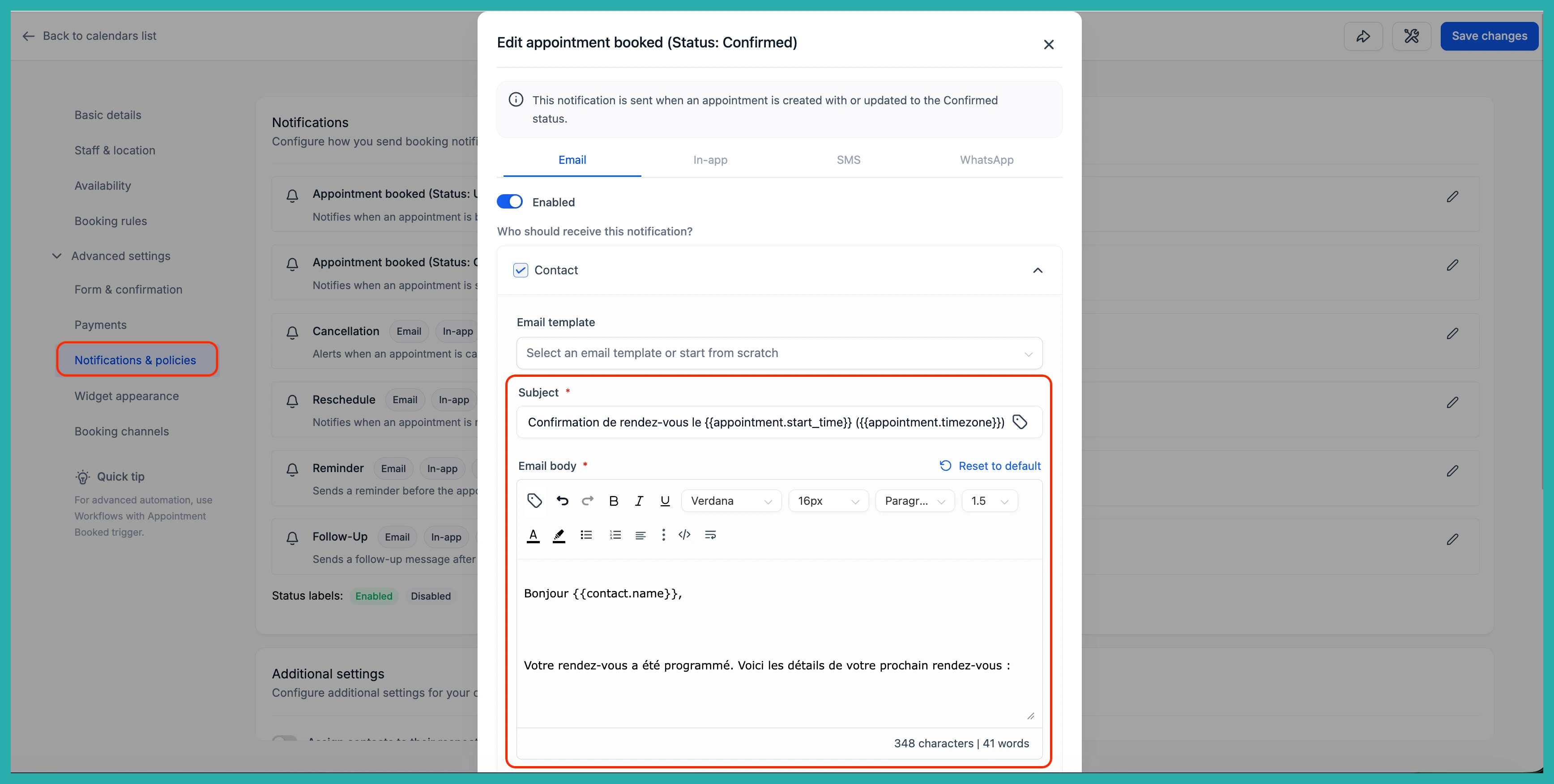
Task: Redo edit in email body toolbar
Action: (588, 501)
